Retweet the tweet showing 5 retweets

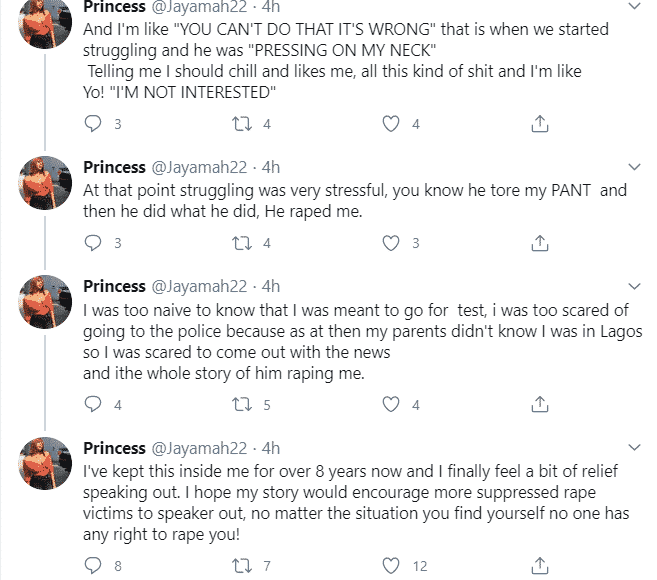coord(241,405)
